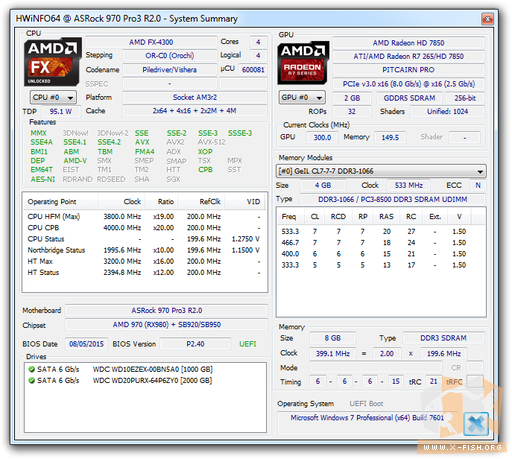Close the HWiNFO64 window from the title bar
The height and width of the screenshot is (459, 512).
(487, 19)
